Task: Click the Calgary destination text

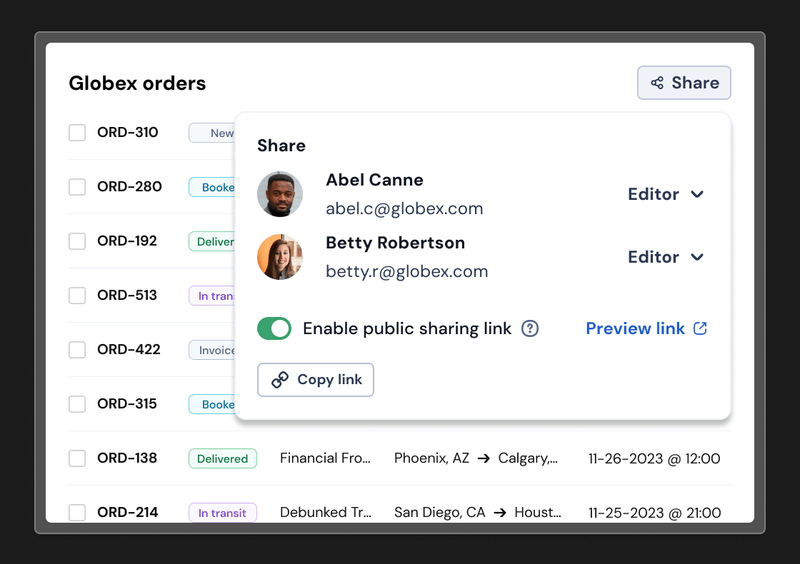Action: click(x=528, y=458)
